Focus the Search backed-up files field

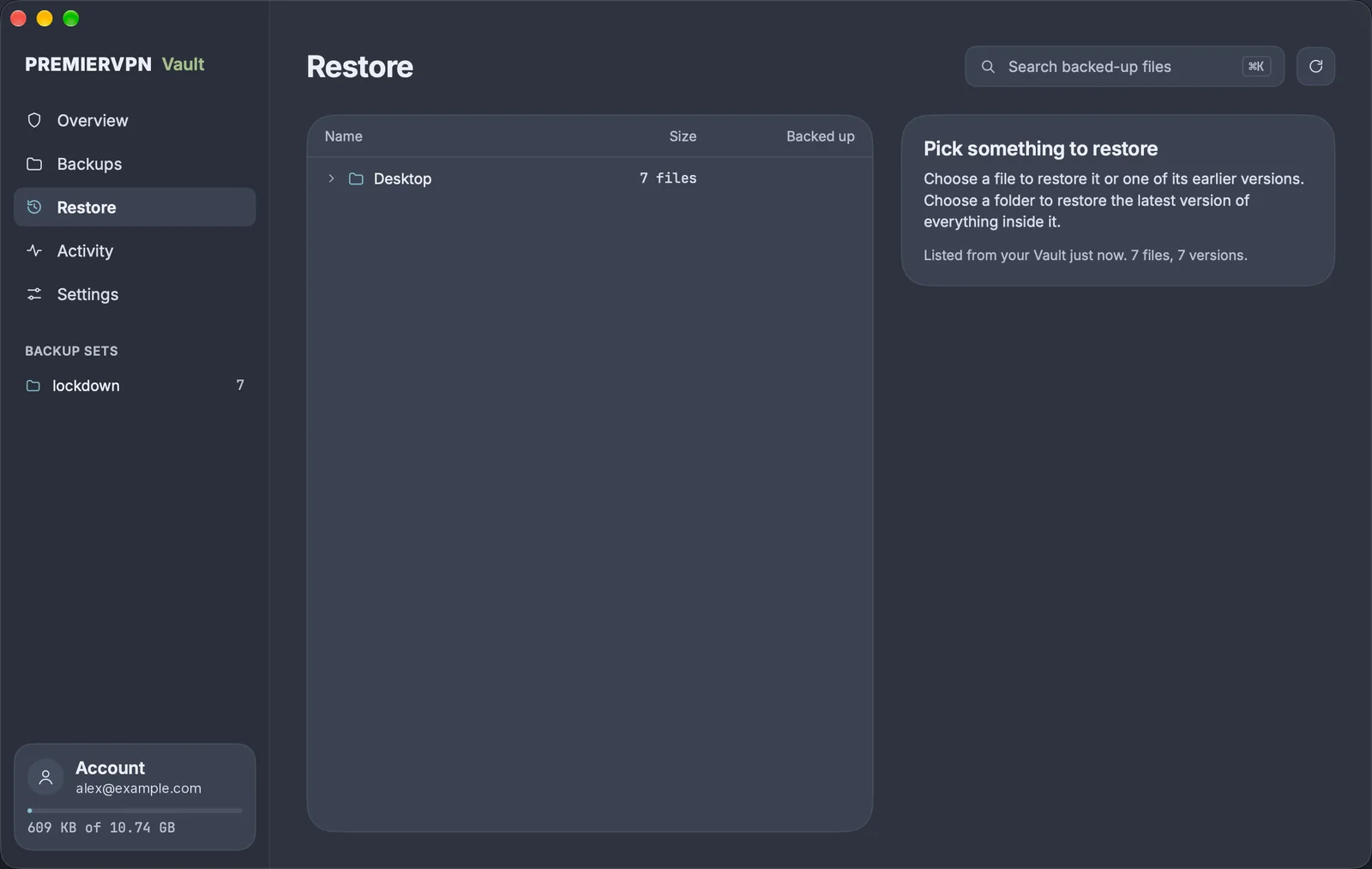coord(1124,66)
